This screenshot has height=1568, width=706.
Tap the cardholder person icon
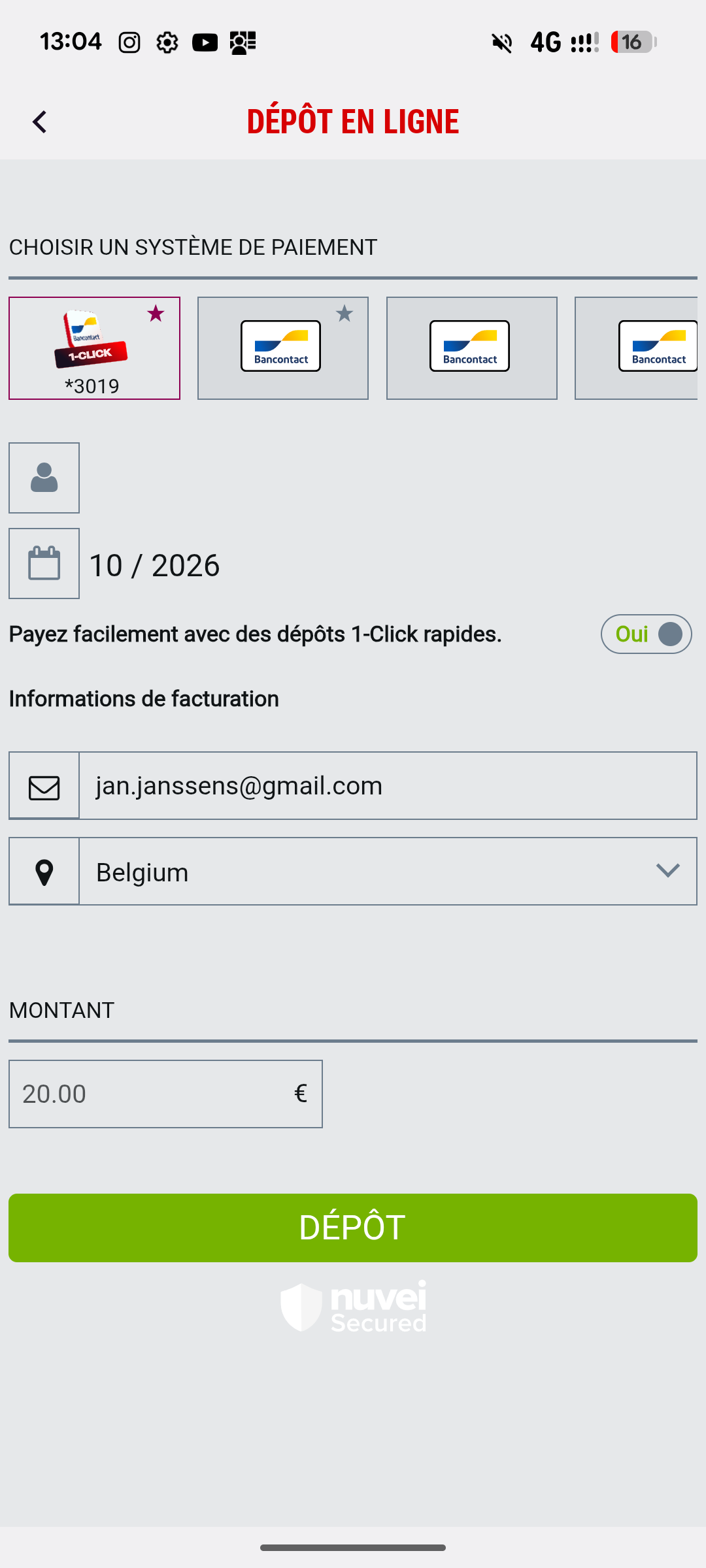coord(44,478)
